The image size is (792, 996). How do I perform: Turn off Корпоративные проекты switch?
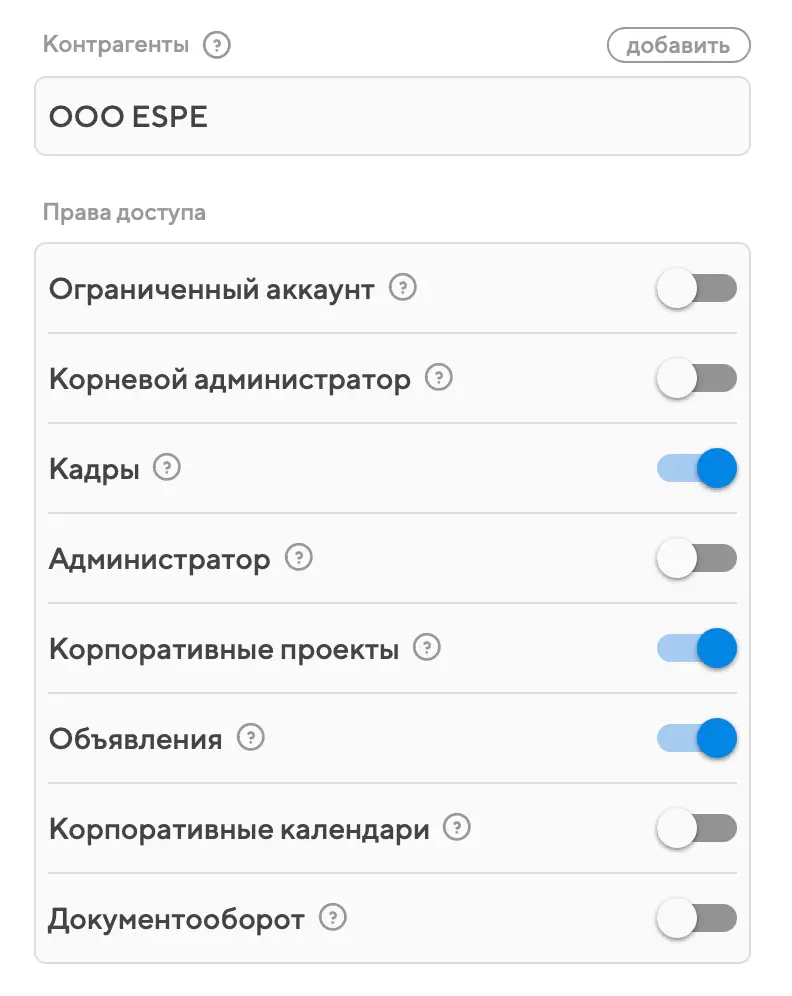coord(696,648)
